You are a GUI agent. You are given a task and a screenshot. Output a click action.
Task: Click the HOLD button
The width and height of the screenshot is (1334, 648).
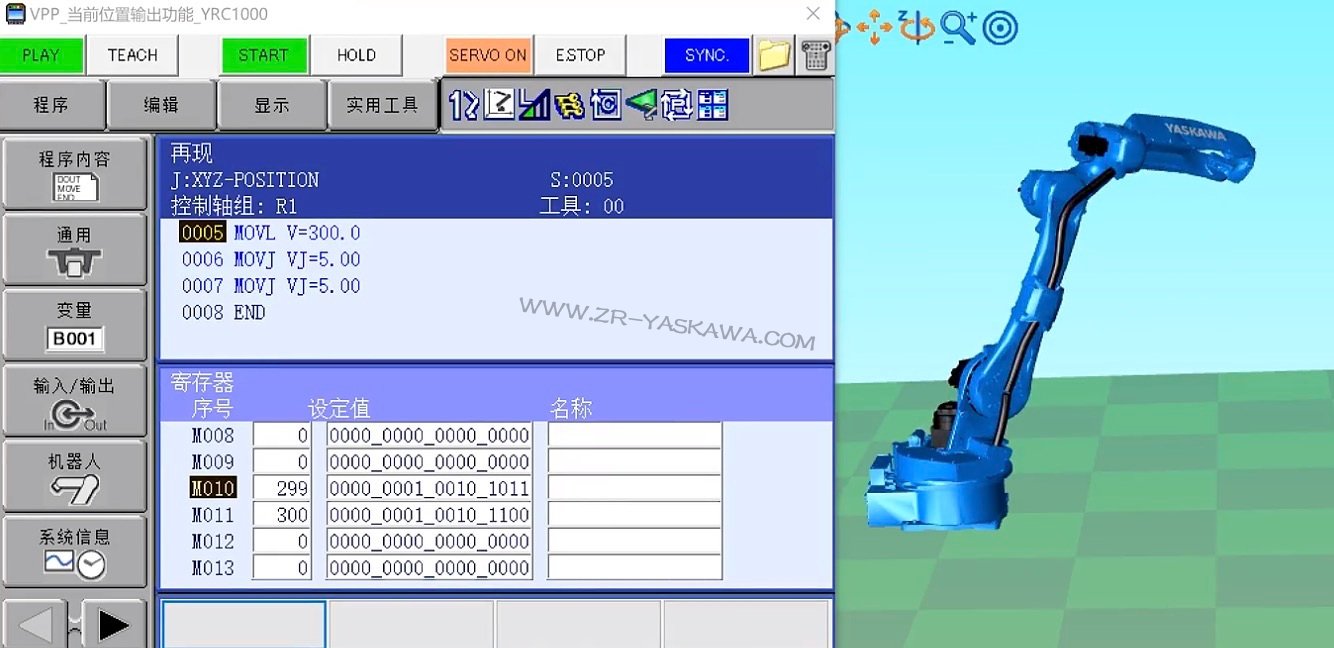coord(357,55)
